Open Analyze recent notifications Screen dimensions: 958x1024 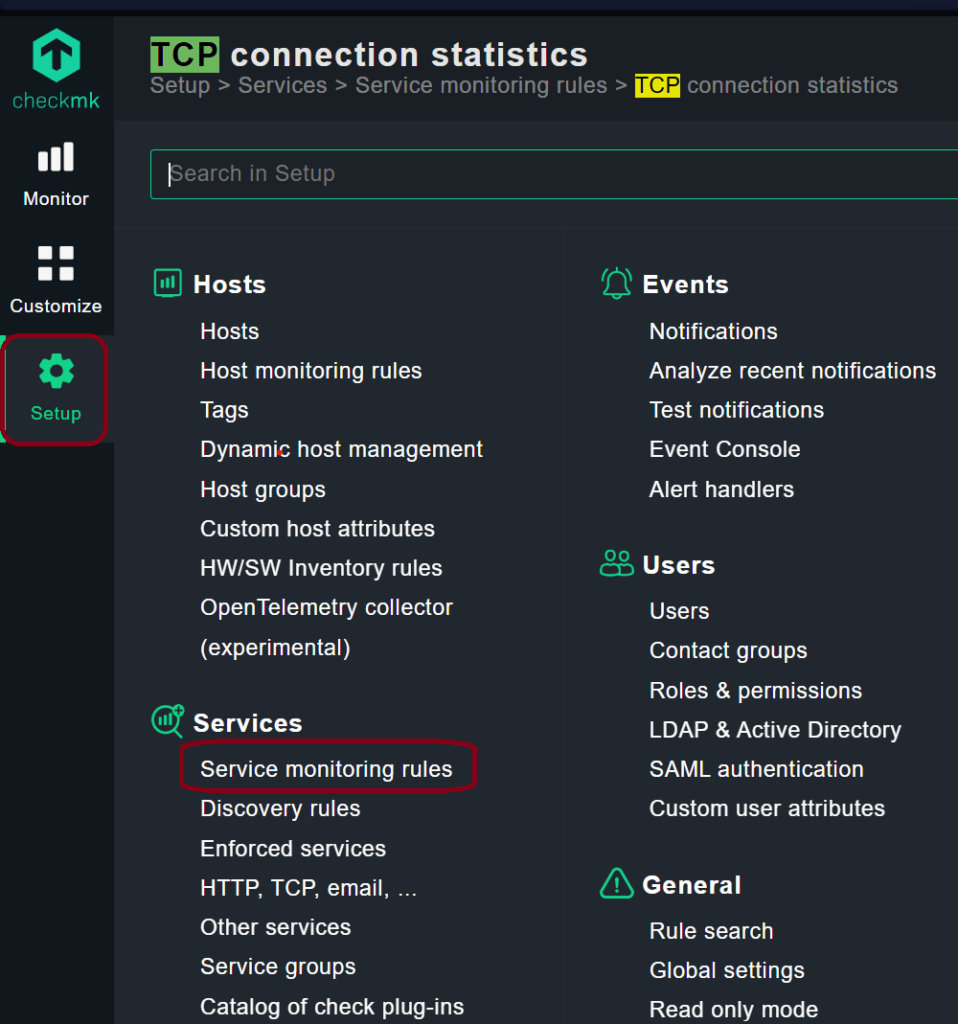793,371
